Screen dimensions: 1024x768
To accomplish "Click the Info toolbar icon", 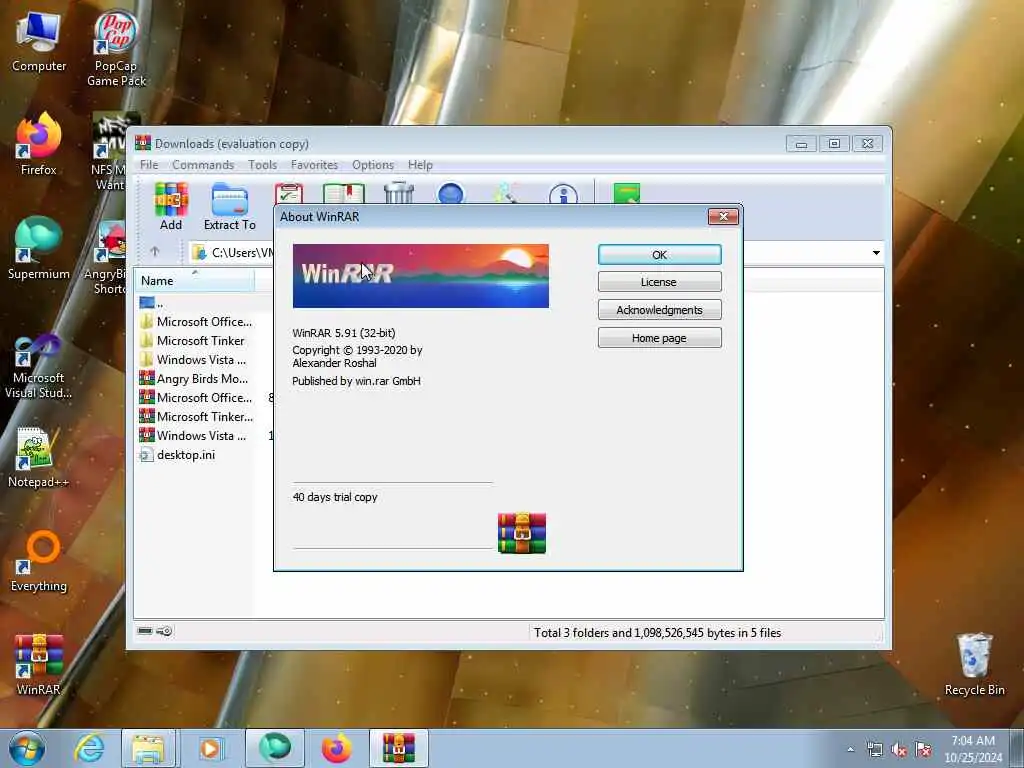I will tap(563, 194).
